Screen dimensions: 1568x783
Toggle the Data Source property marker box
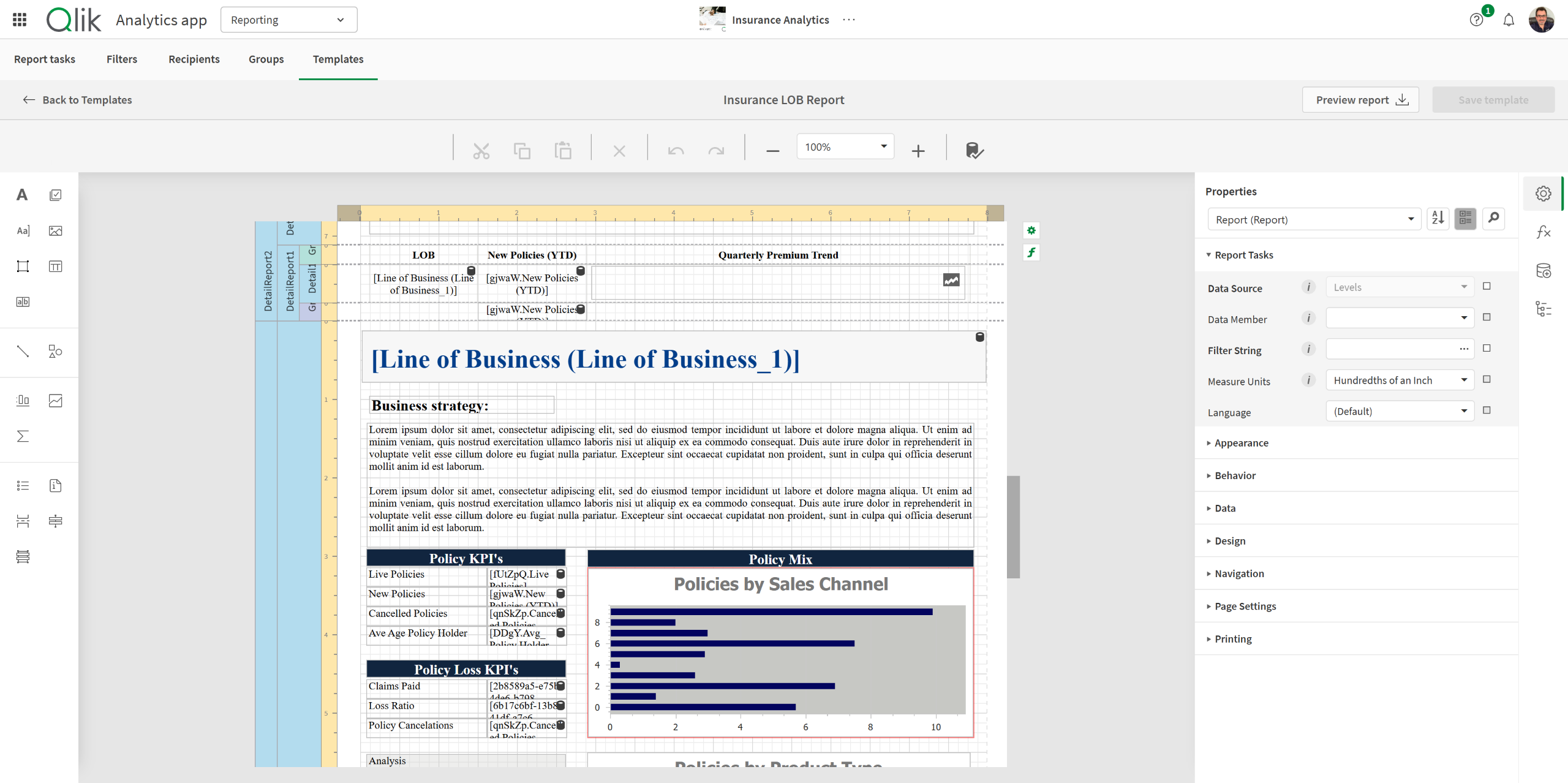1487,286
